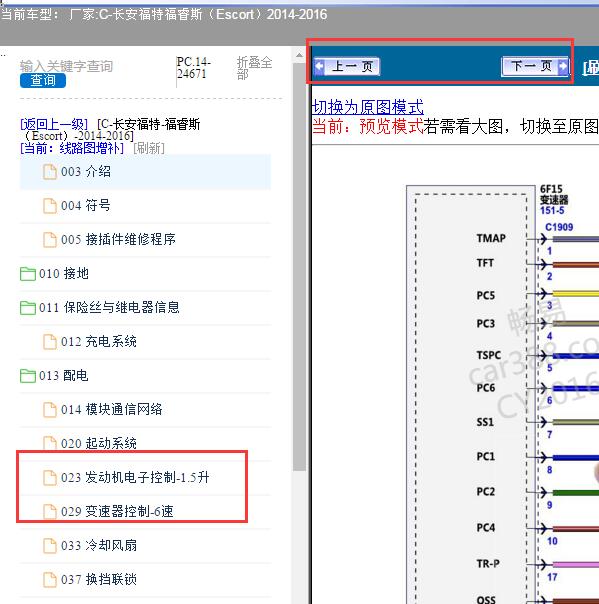Click TFT pin label in diagram
This screenshot has height=604, width=599.
point(485,263)
